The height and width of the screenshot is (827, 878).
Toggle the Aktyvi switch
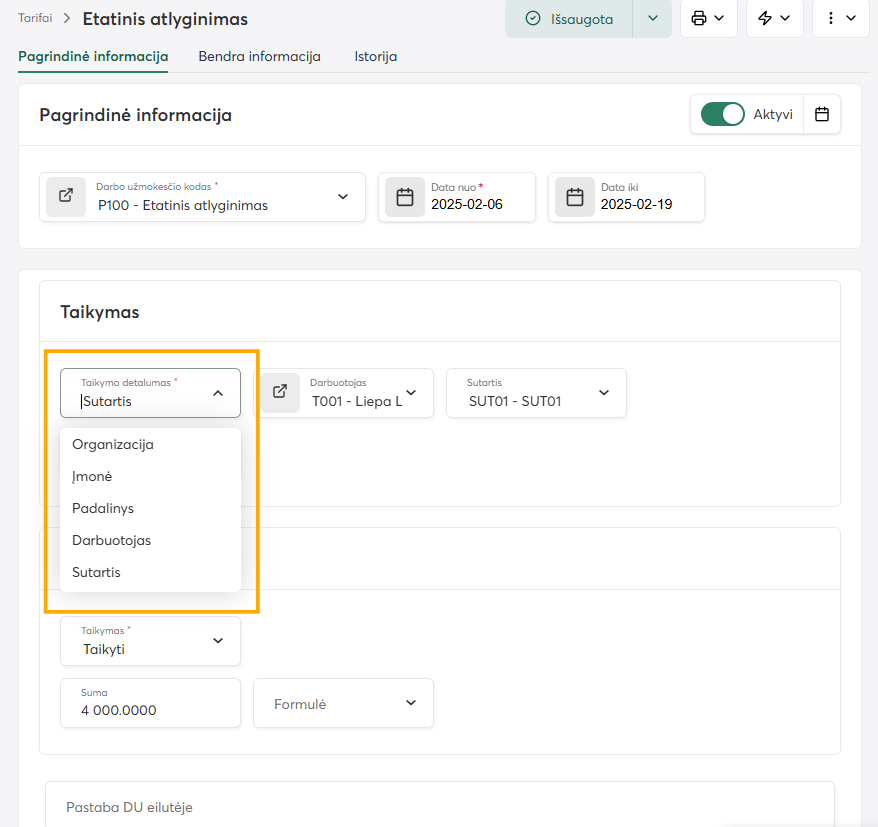click(722, 114)
